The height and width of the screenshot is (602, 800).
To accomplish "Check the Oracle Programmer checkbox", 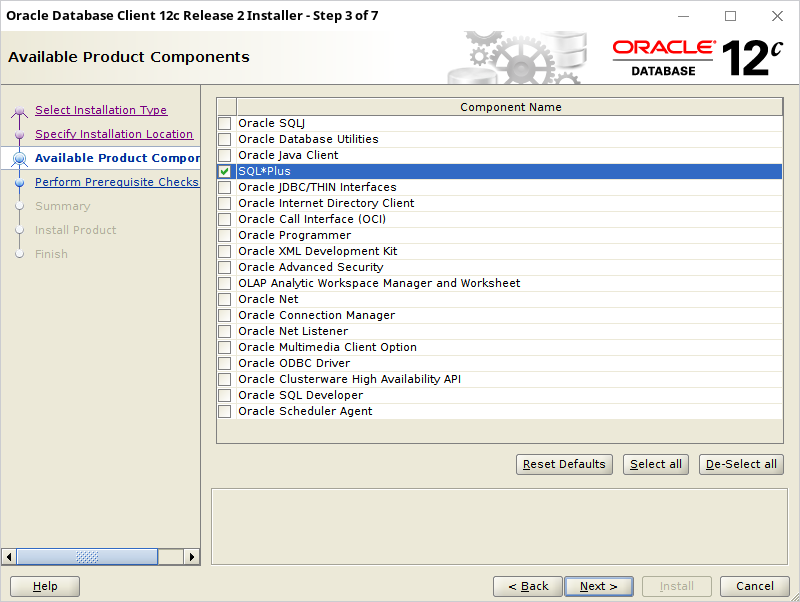I will coord(224,235).
